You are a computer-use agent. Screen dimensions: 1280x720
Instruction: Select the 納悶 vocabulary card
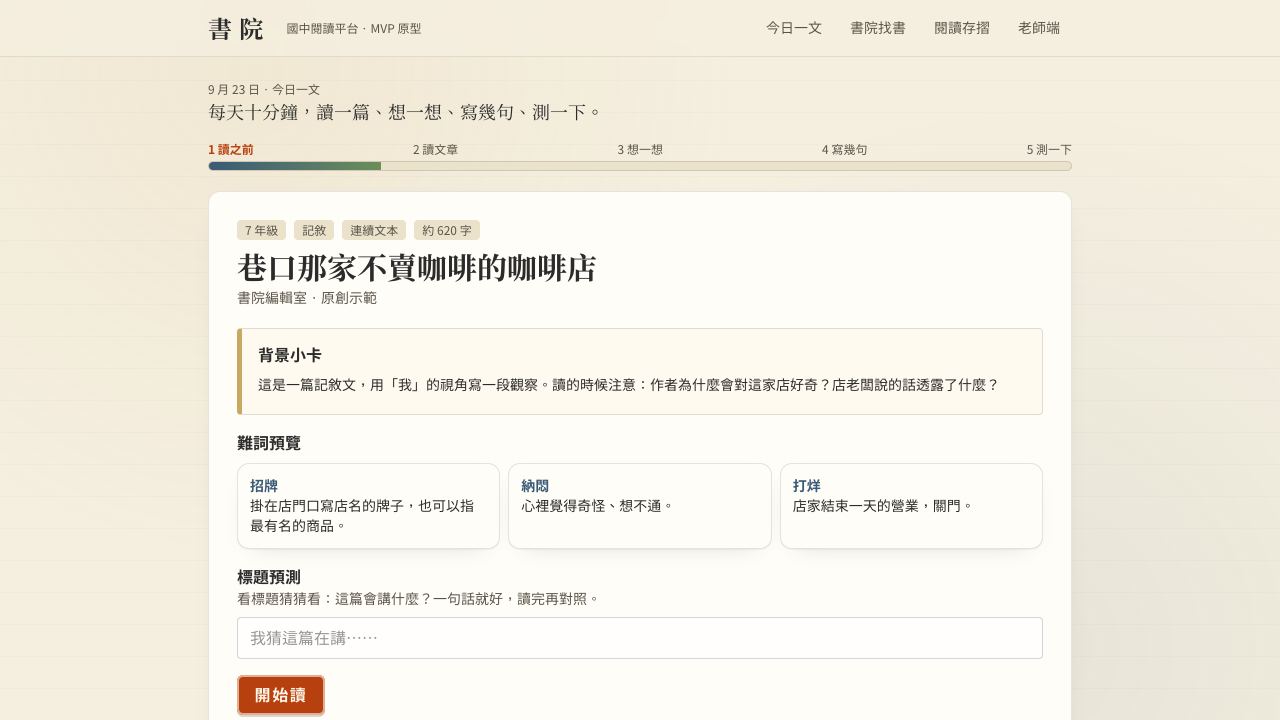click(640, 506)
